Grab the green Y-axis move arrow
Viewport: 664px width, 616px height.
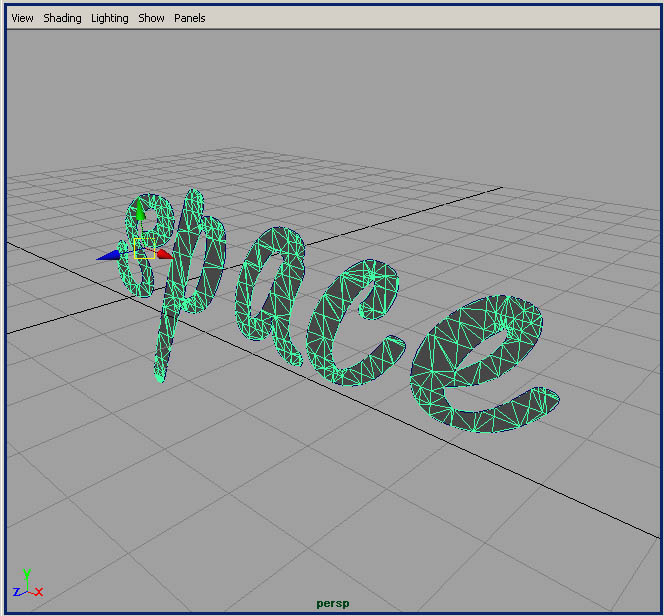click(x=140, y=210)
